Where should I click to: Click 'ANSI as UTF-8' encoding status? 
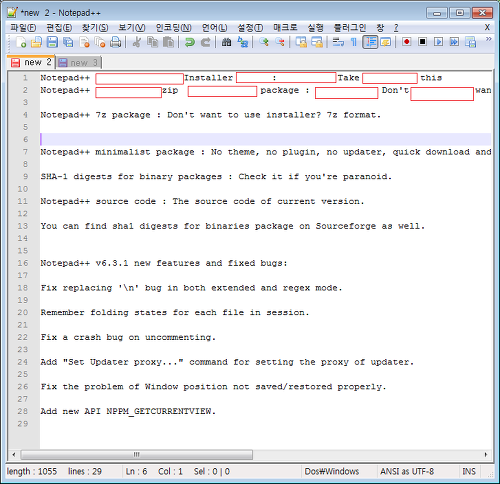pyautogui.click(x=407, y=471)
